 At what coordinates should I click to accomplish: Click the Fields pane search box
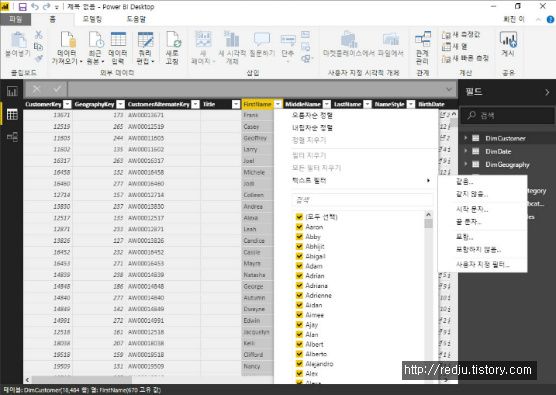point(507,115)
